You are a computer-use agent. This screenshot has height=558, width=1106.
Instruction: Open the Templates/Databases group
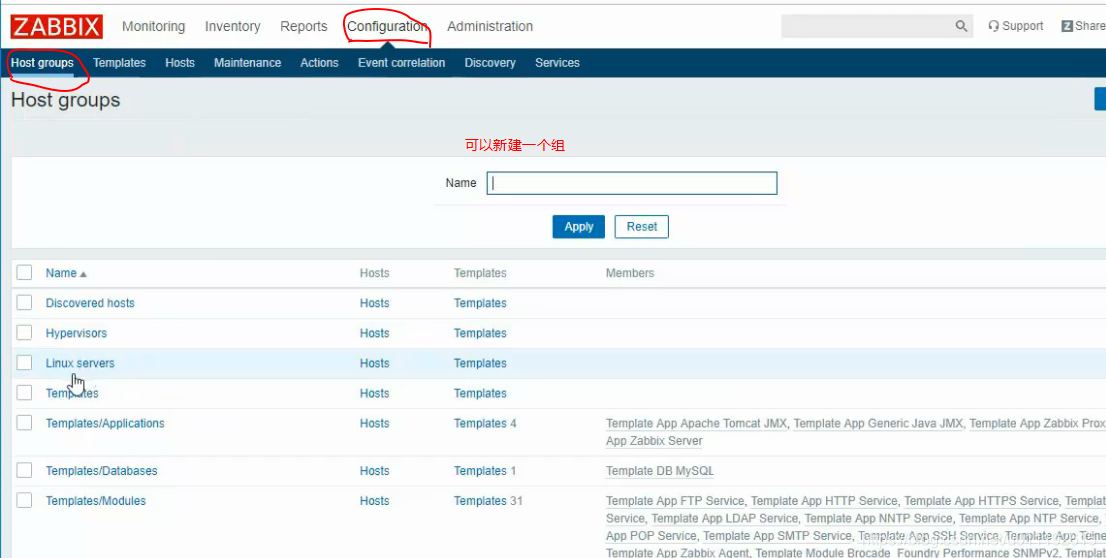[x=102, y=471]
